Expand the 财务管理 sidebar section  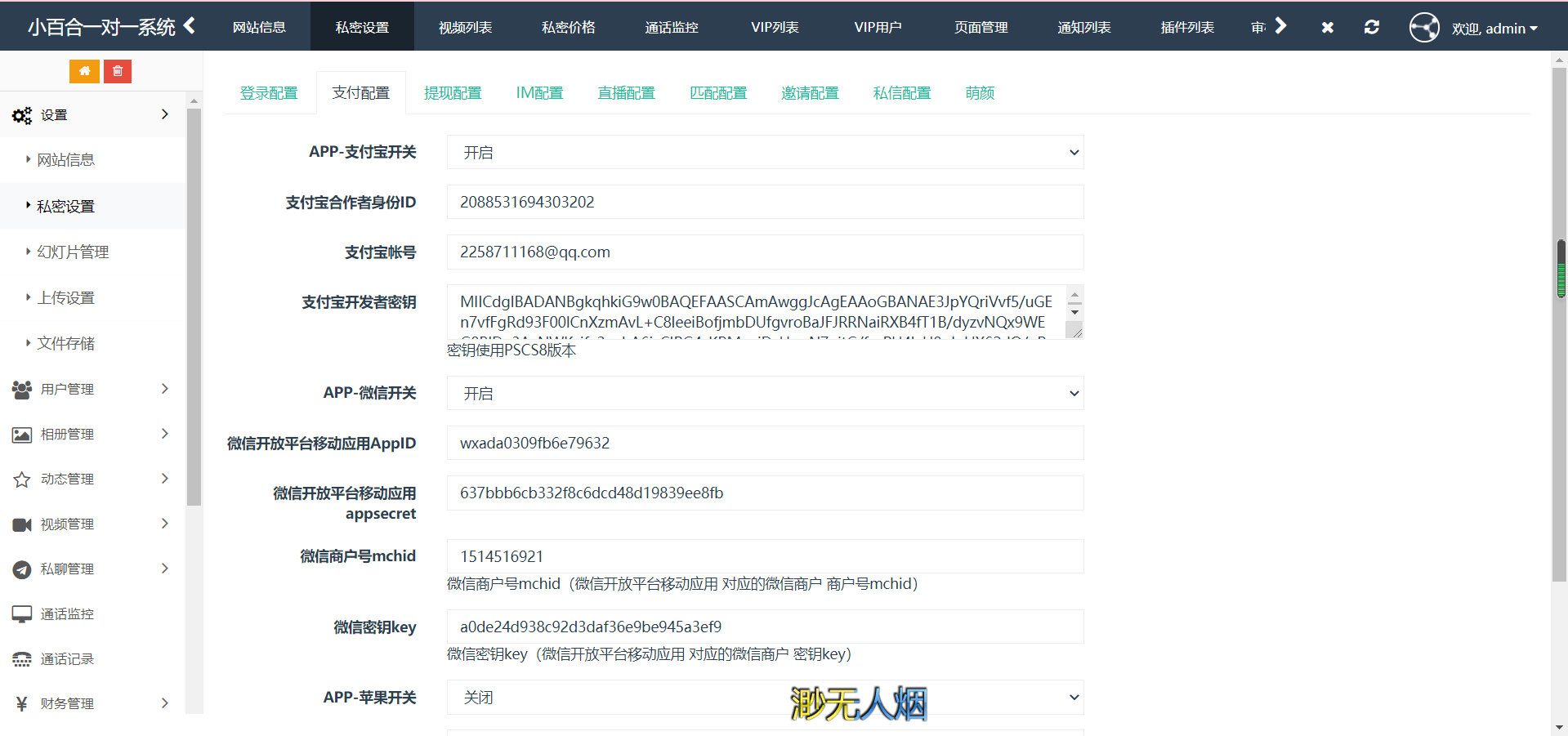tap(92, 703)
